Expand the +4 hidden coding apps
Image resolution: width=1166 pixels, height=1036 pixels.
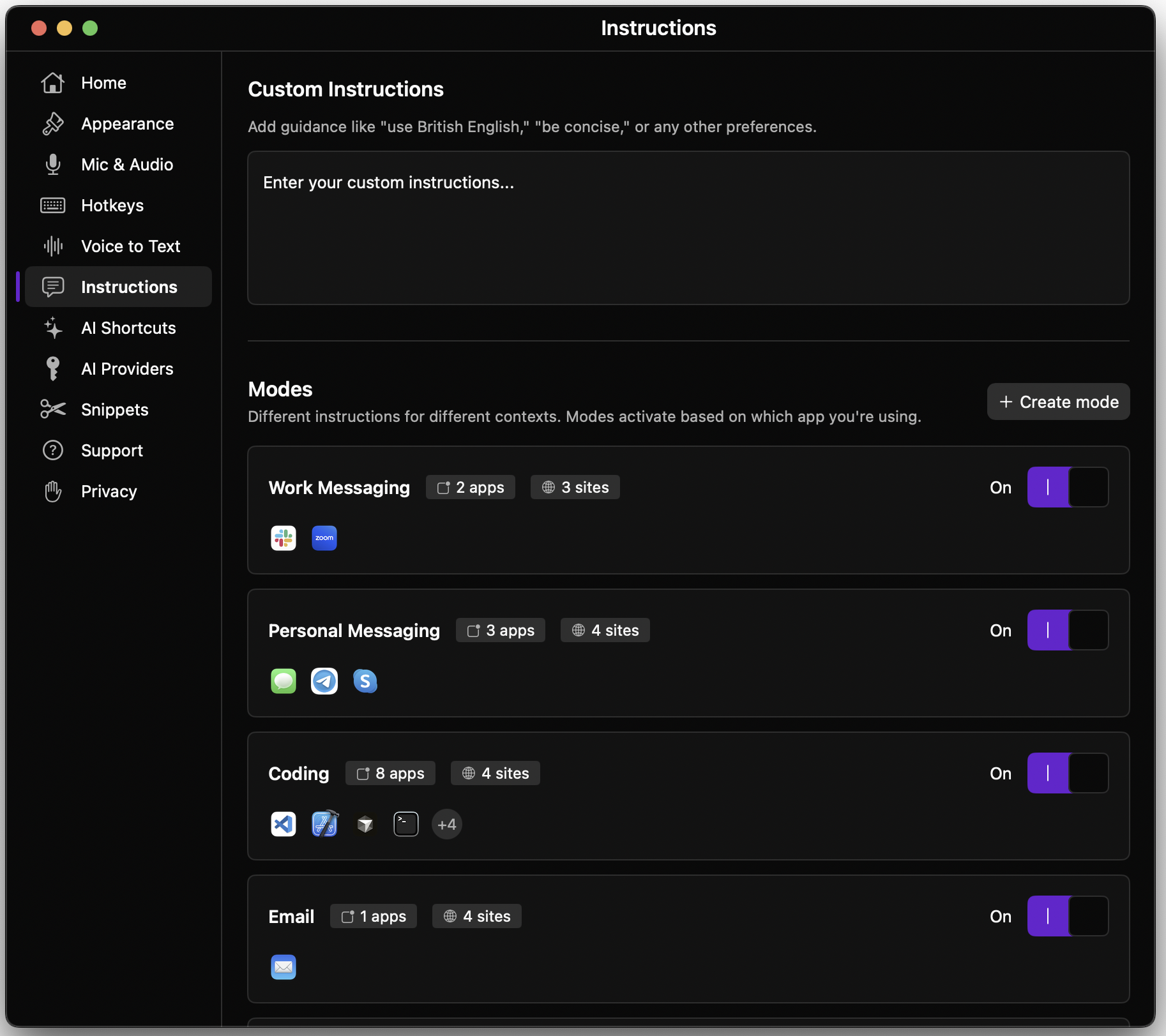[446, 824]
